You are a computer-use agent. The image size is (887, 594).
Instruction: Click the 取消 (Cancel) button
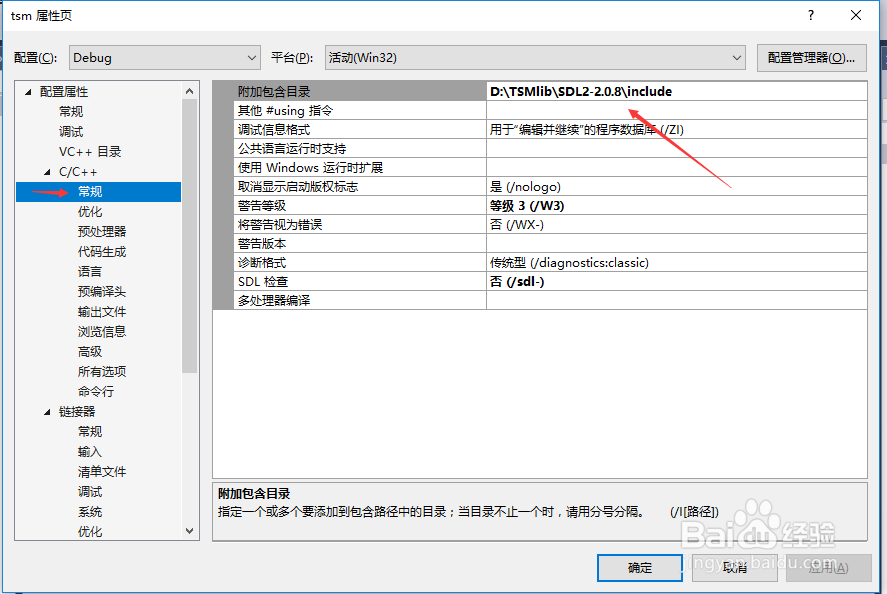click(x=733, y=567)
